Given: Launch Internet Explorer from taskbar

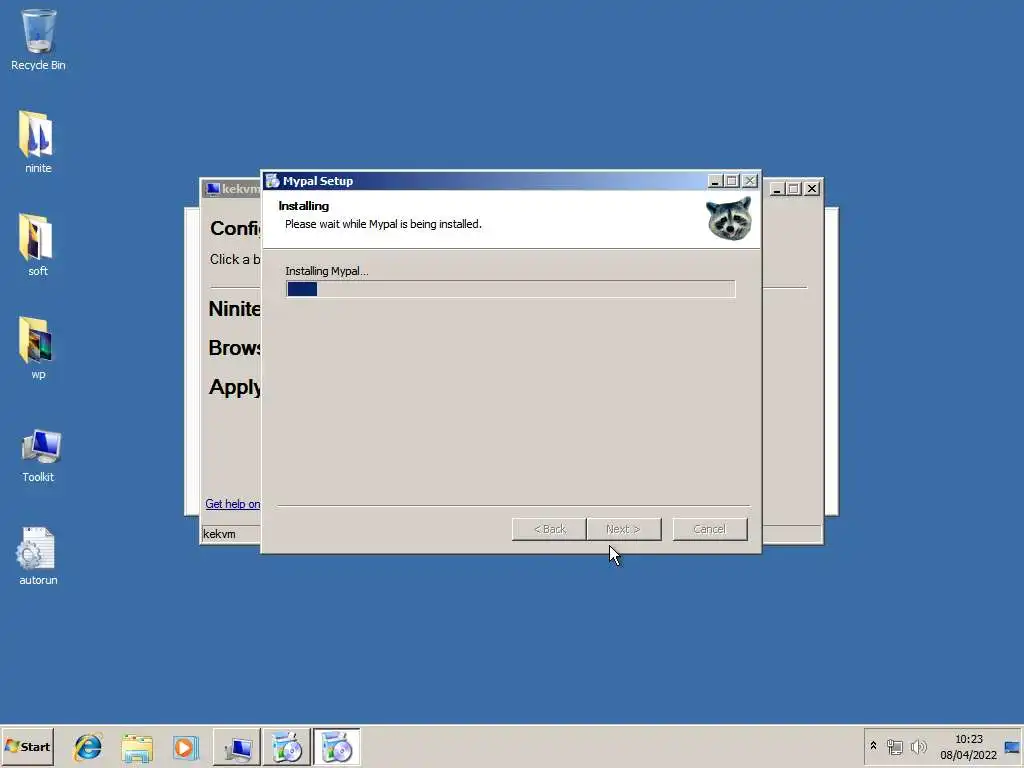Looking at the screenshot, I should click(x=88, y=747).
